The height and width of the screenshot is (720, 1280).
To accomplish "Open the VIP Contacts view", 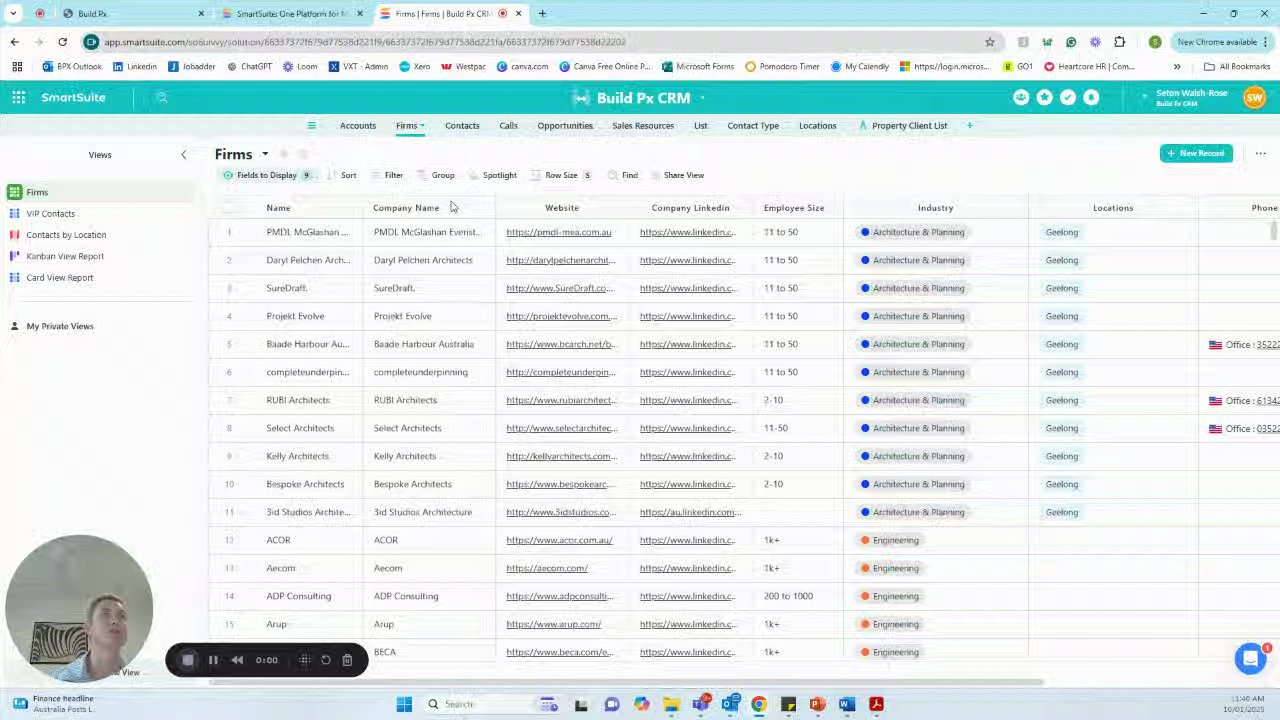I will pyautogui.click(x=50, y=213).
